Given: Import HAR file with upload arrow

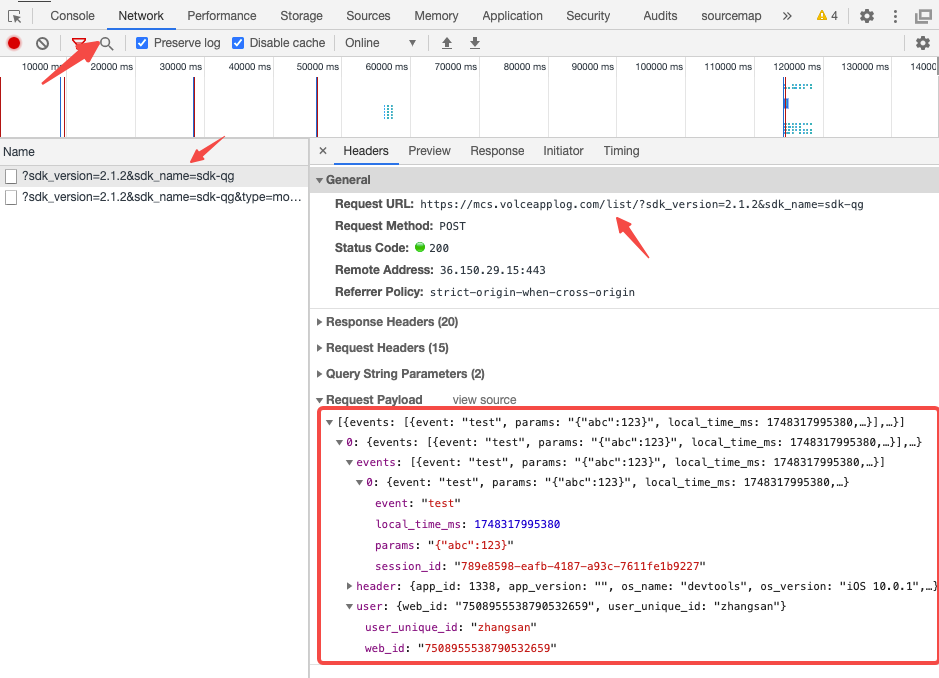Looking at the screenshot, I should pyautogui.click(x=447, y=43).
